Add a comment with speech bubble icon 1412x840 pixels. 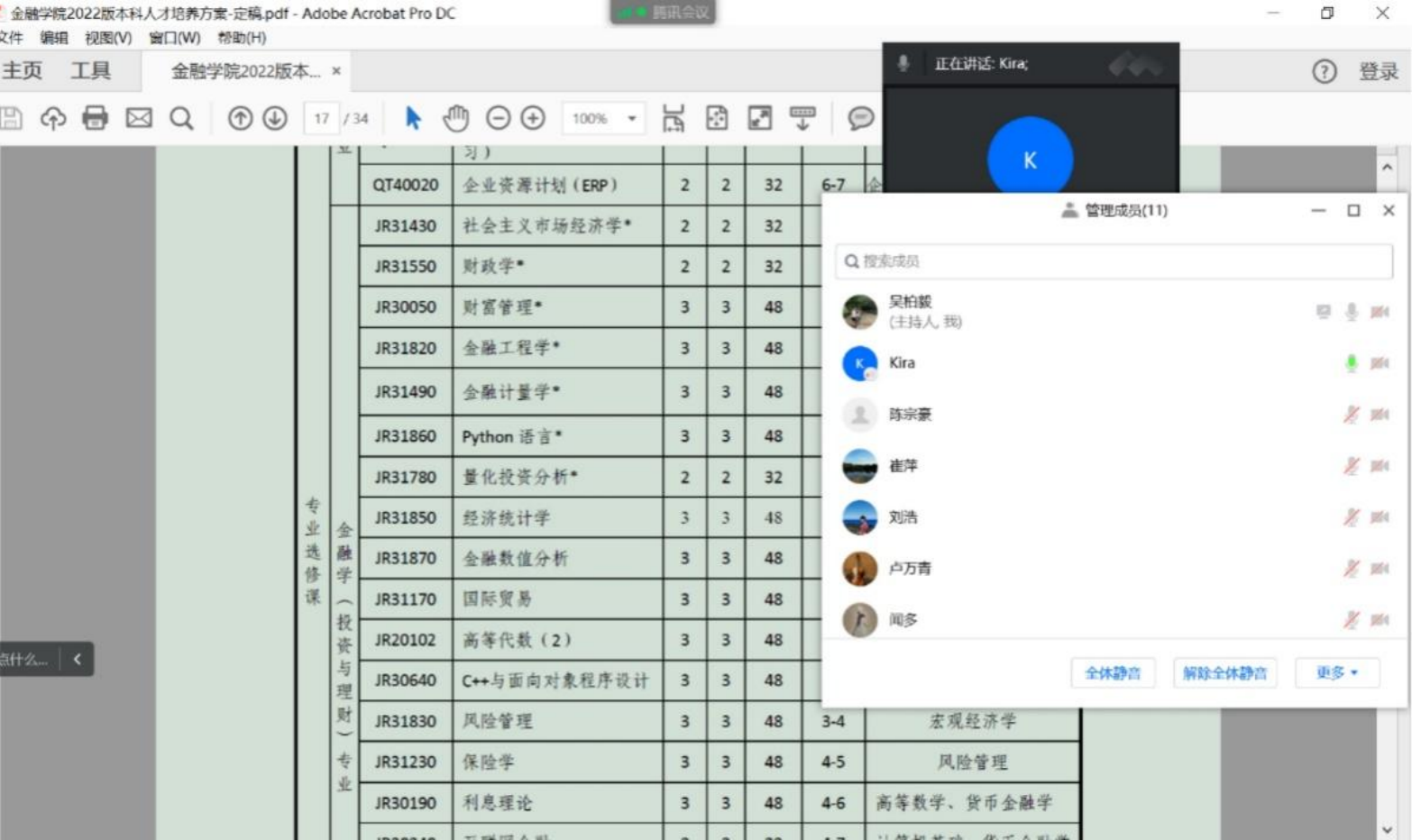pos(860,118)
